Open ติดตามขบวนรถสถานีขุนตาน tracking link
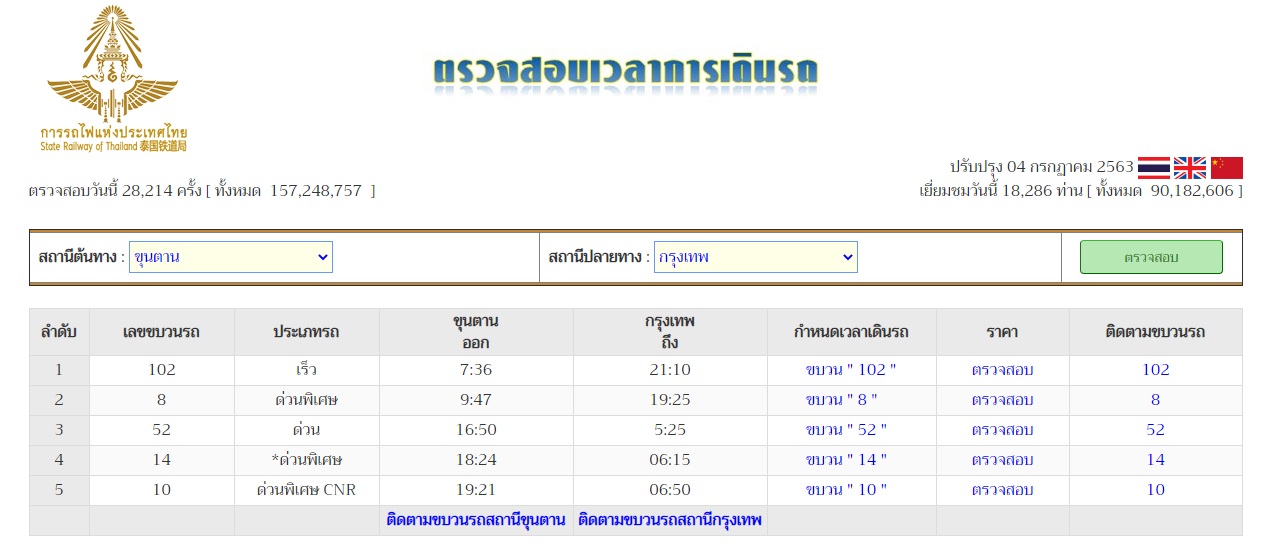The width and height of the screenshot is (1271, 551). click(476, 520)
